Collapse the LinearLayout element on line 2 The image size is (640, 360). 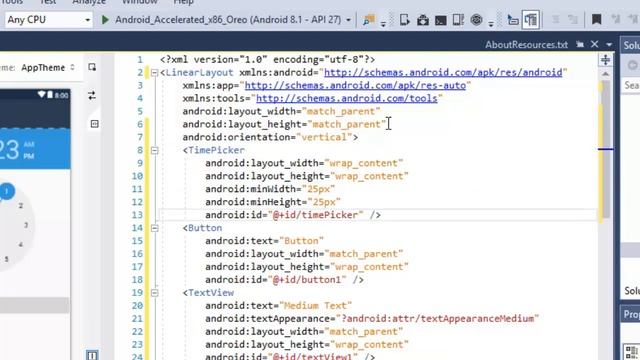[154, 73]
